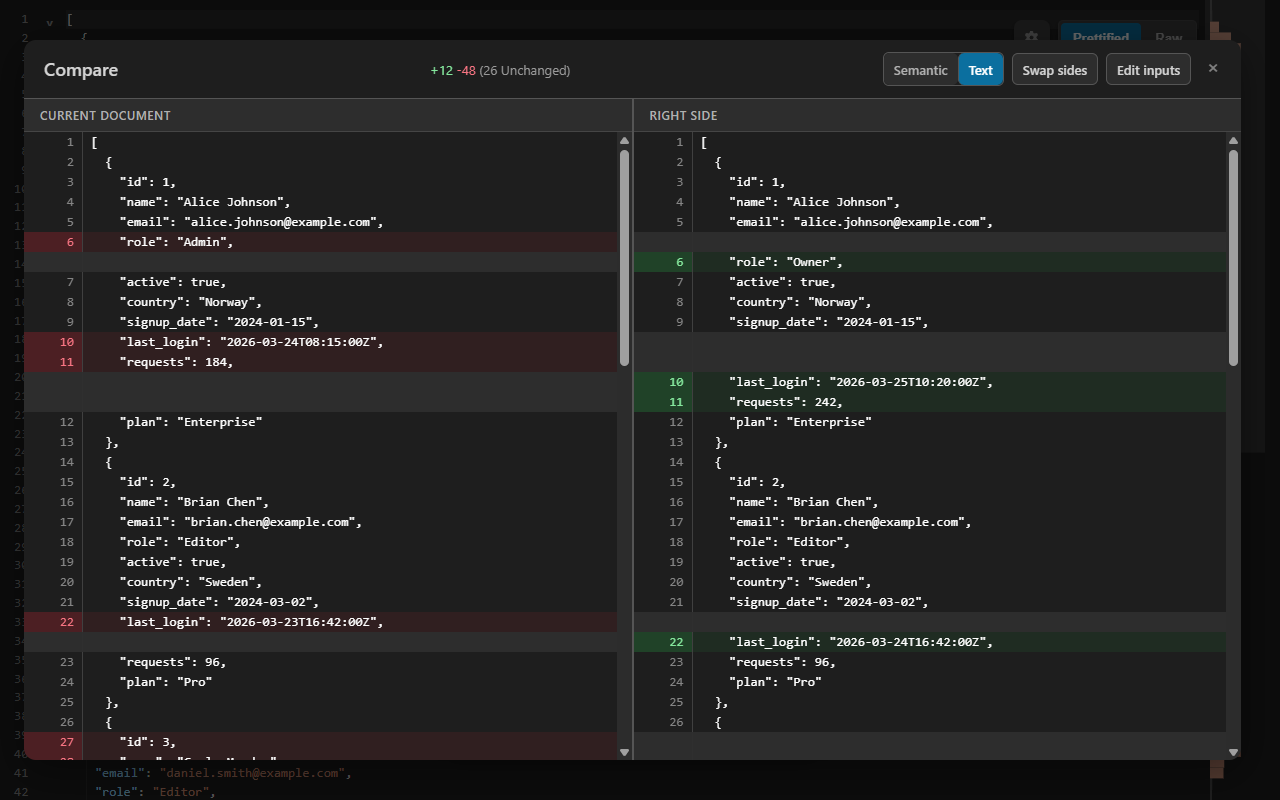This screenshot has height=800, width=1280.
Task: Click "name": "Brian Chen" in right pane
Action: click(x=804, y=502)
